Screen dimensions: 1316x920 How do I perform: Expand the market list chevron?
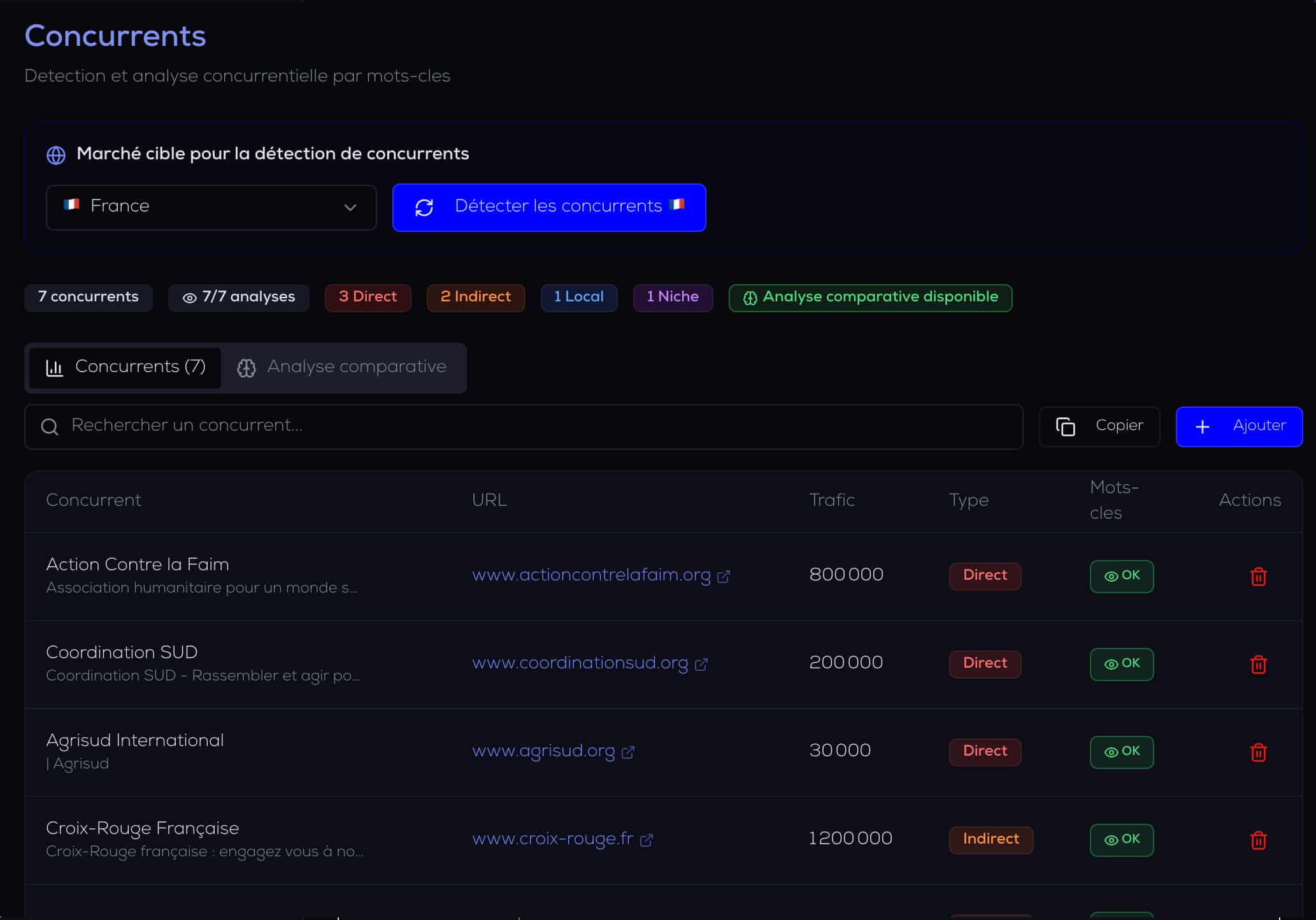pyautogui.click(x=350, y=208)
